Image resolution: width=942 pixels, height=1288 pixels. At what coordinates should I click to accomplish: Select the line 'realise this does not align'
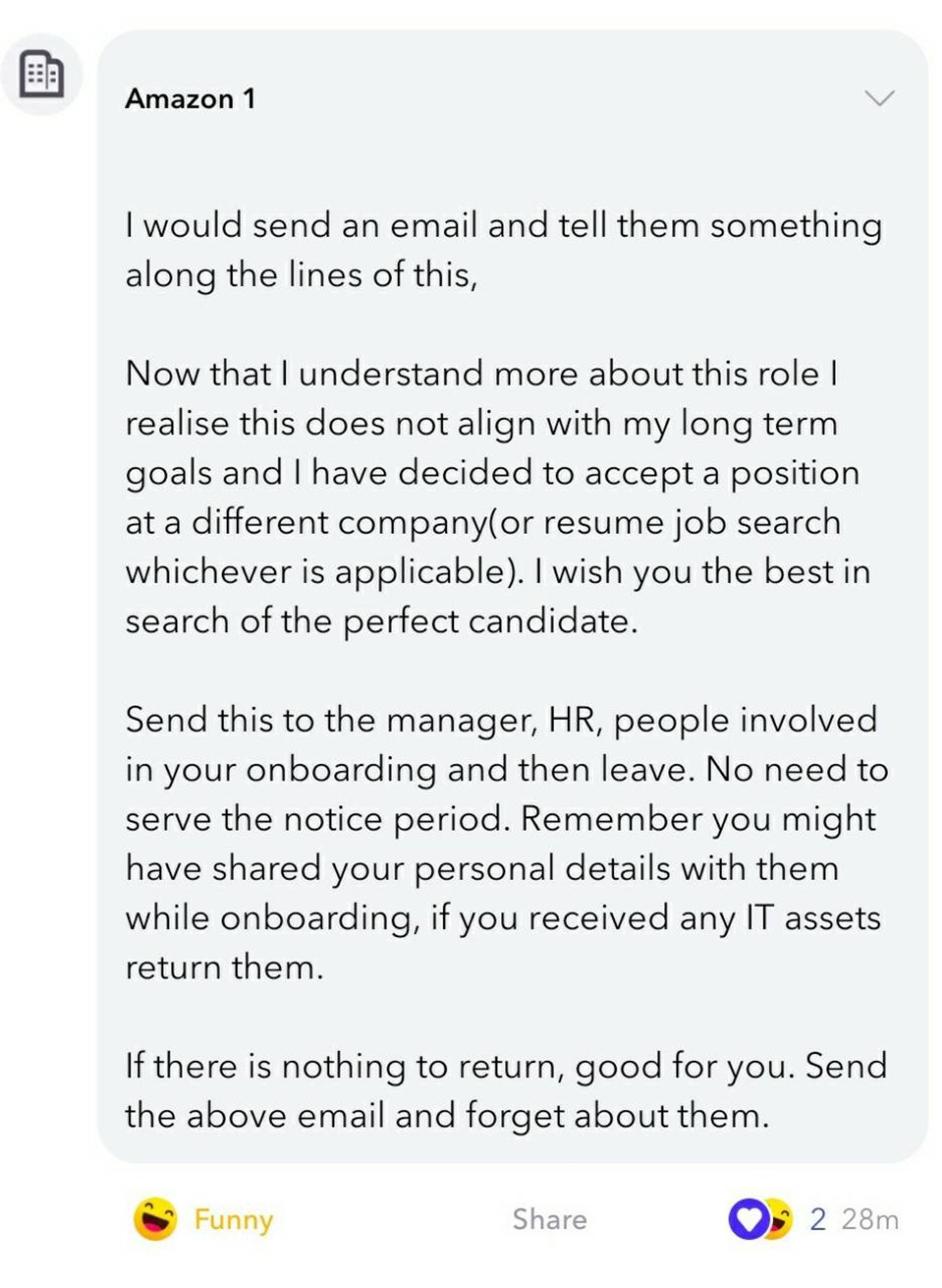[482, 423]
